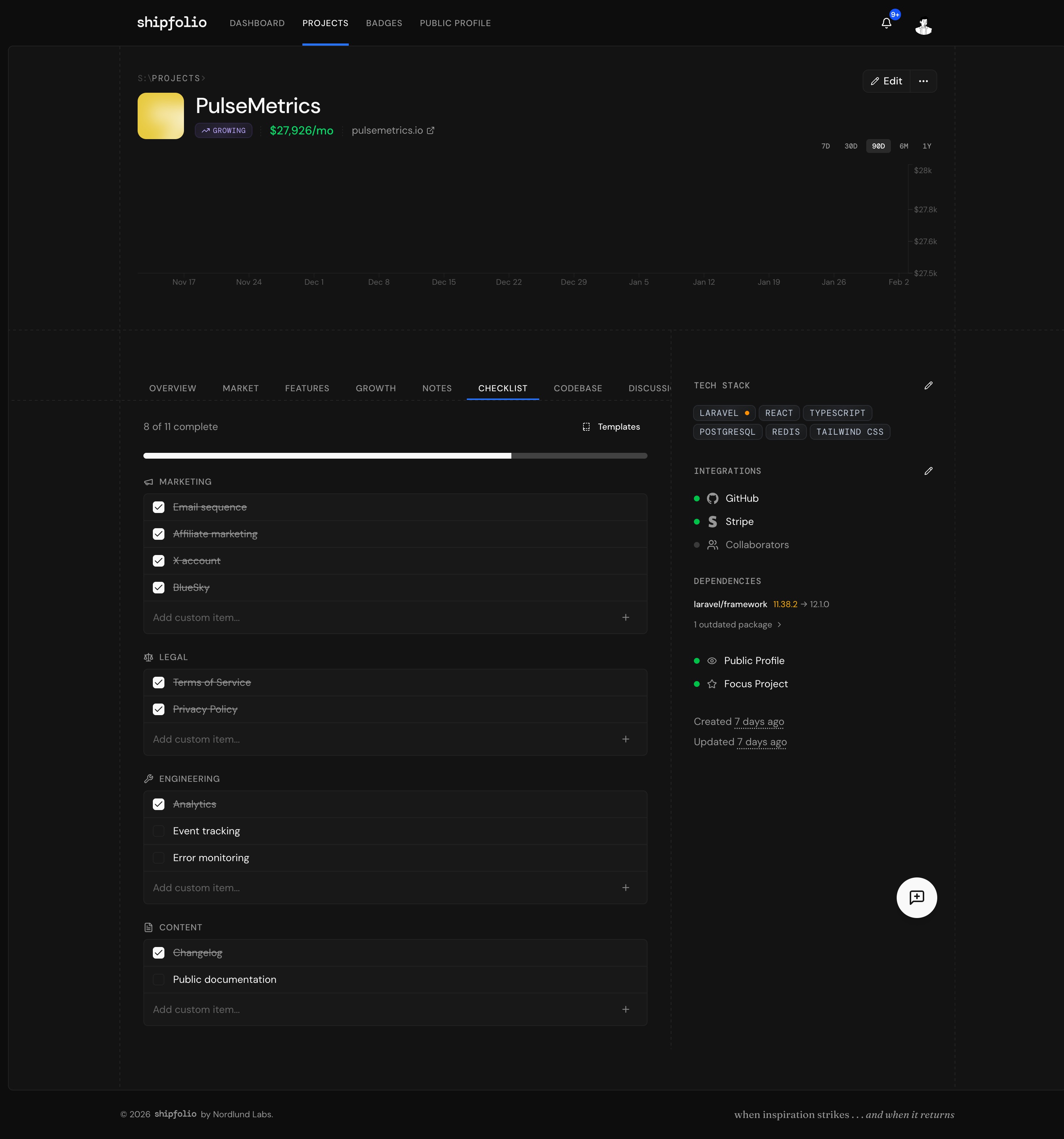Go to Badges in top navigation
The height and width of the screenshot is (1139, 1064).
384,24
